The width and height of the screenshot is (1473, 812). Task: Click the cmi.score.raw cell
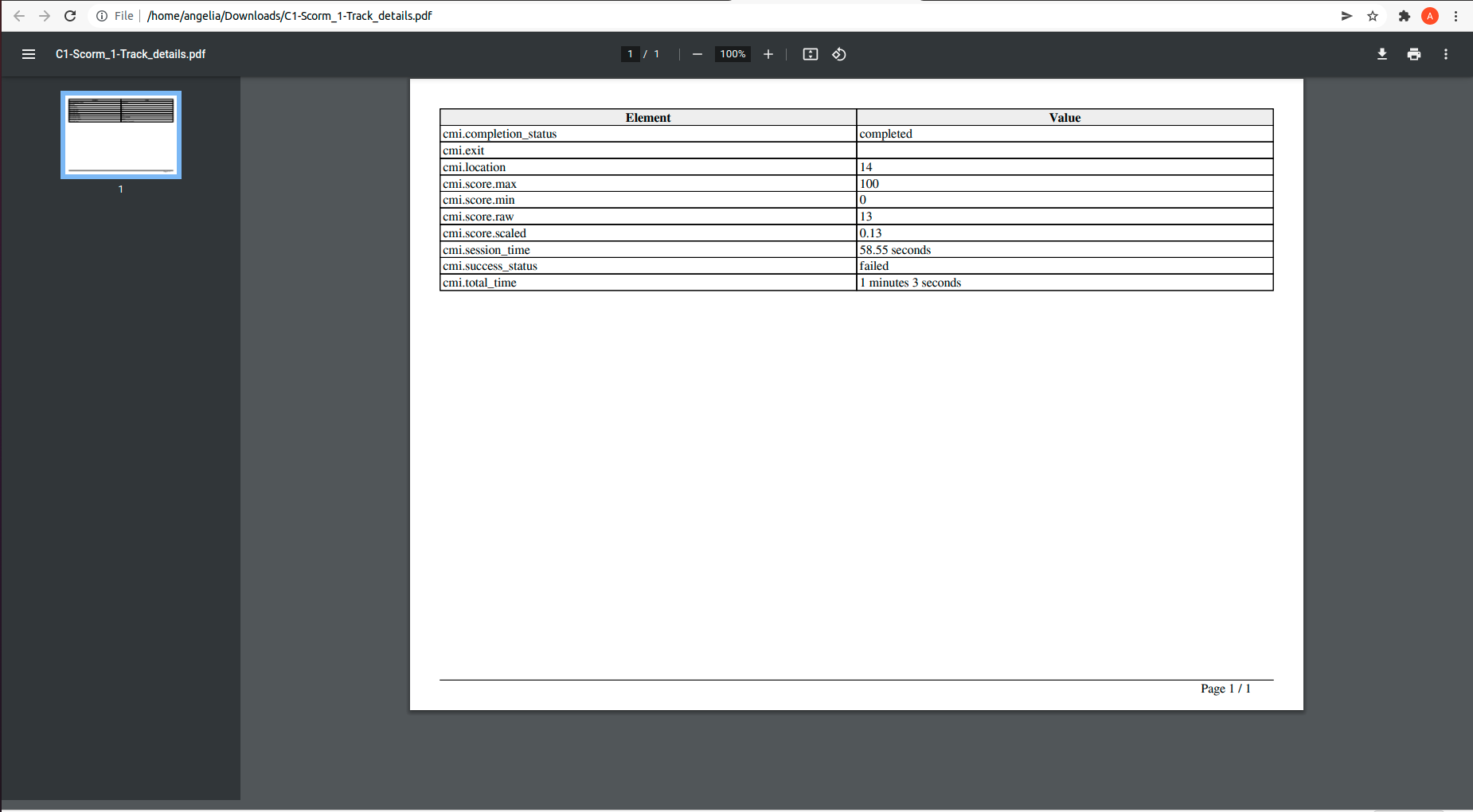(x=648, y=217)
